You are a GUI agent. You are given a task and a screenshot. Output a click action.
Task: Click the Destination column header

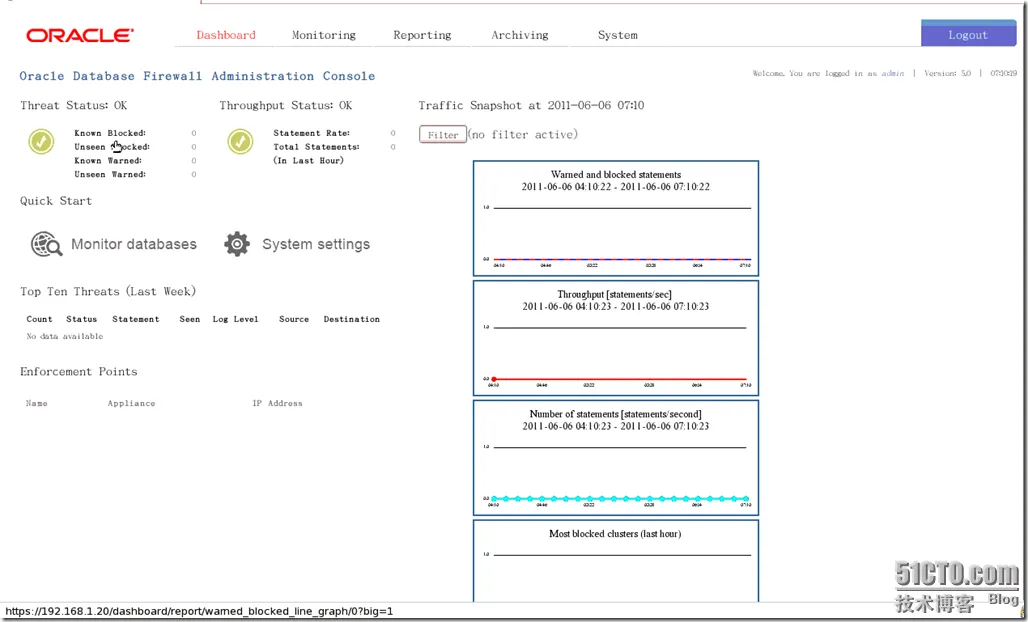click(x=351, y=319)
